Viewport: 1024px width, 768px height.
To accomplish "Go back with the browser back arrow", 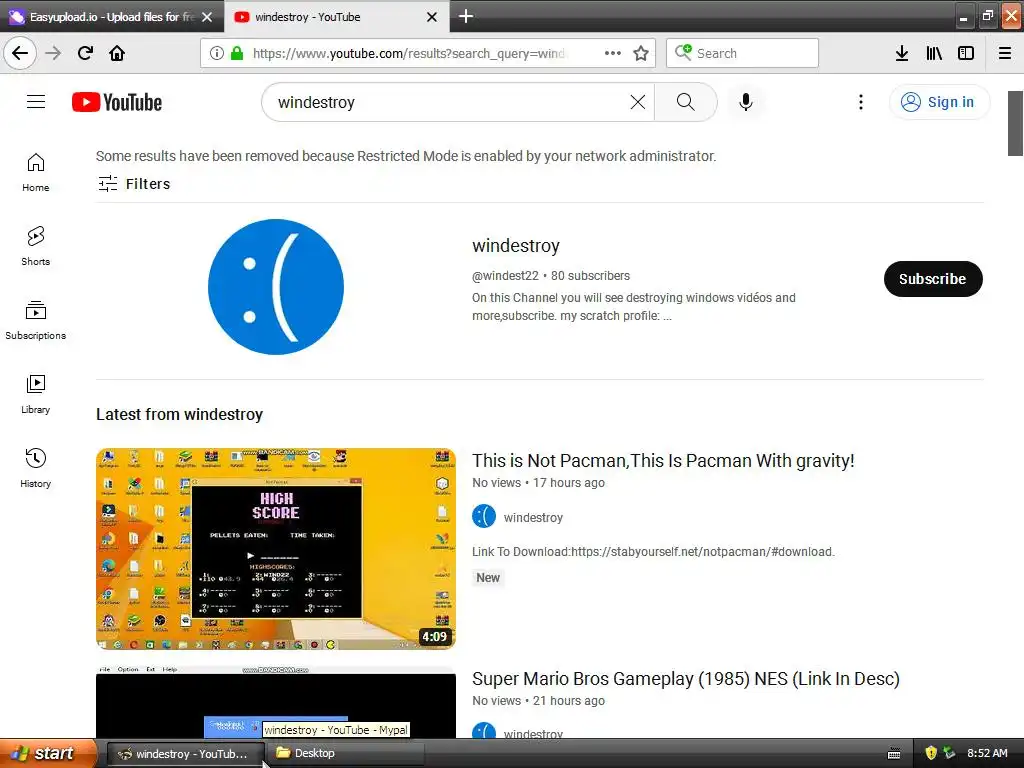I will click(x=20, y=53).
